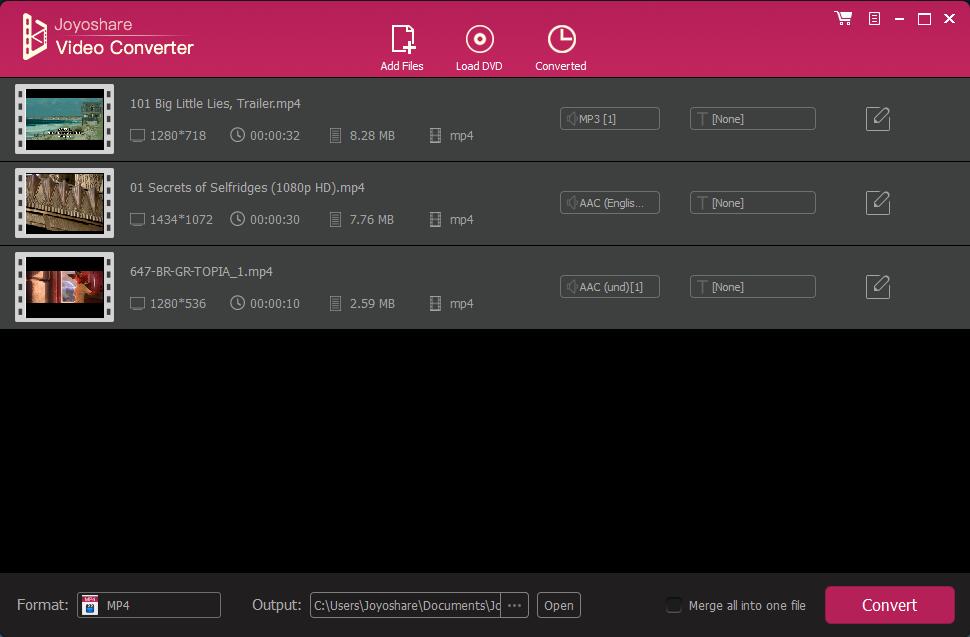Open the AAC (Englis... audio track dropdown
The image size is (970, 637).
(610, 203)
